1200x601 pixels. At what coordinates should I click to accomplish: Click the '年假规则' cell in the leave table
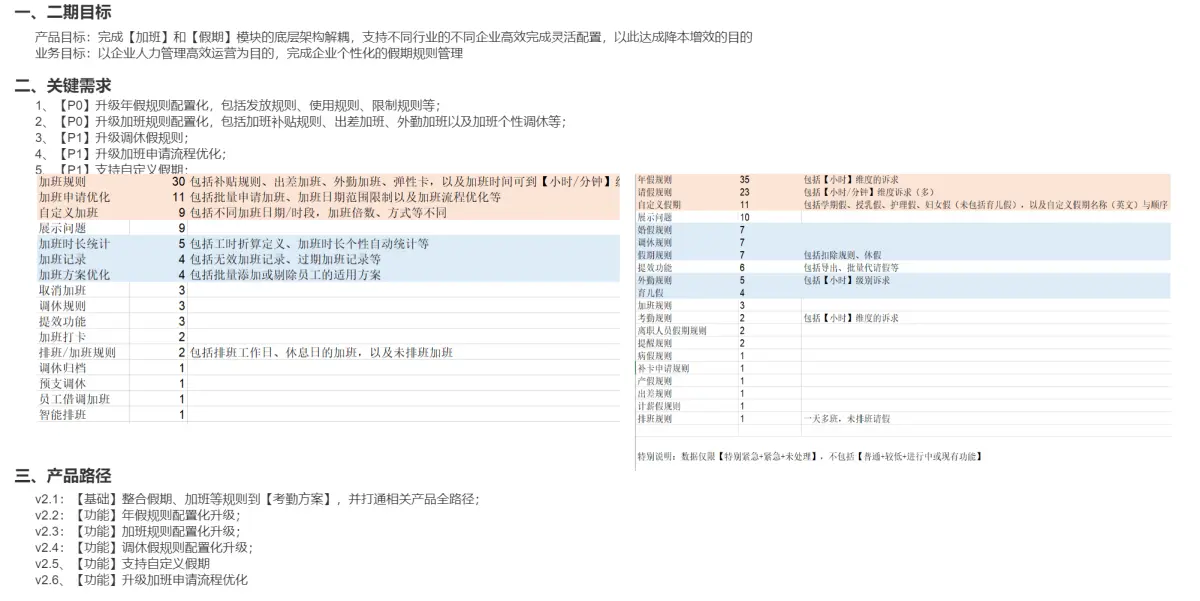point(654,180)
